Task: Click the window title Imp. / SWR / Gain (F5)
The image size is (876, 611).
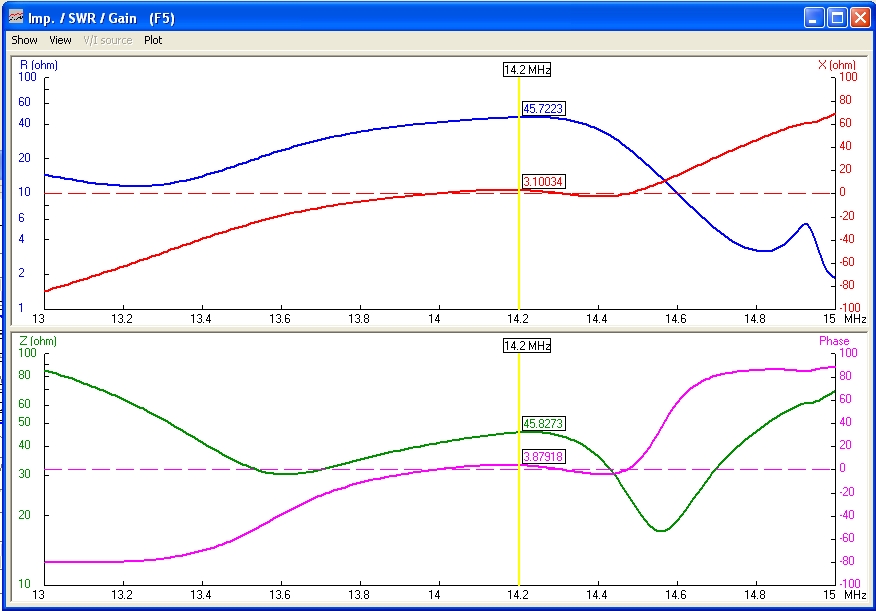Action: tap(102, 18)
